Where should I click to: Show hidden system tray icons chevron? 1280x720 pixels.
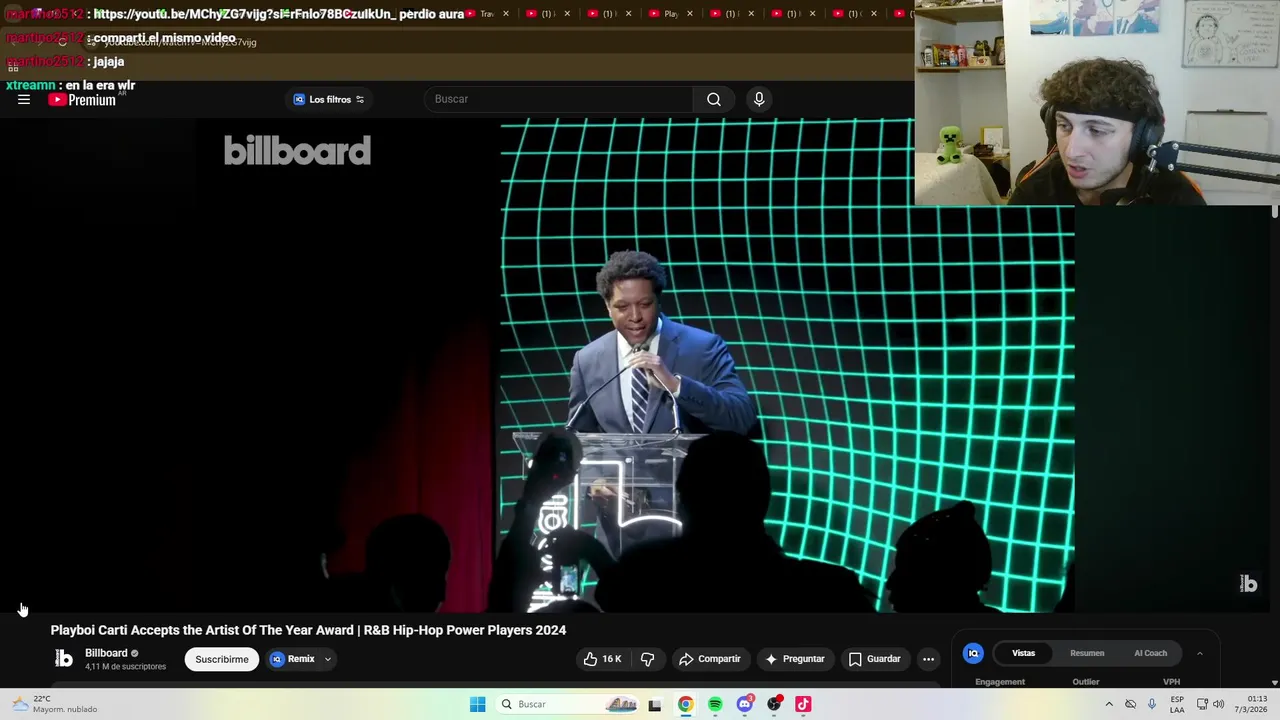1109,704
